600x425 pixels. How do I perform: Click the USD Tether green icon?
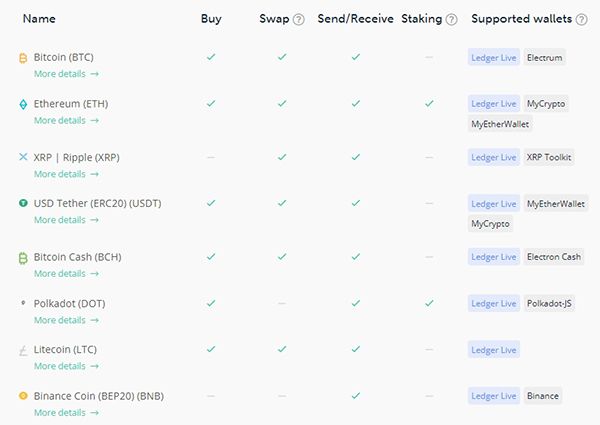click(23, 203)
